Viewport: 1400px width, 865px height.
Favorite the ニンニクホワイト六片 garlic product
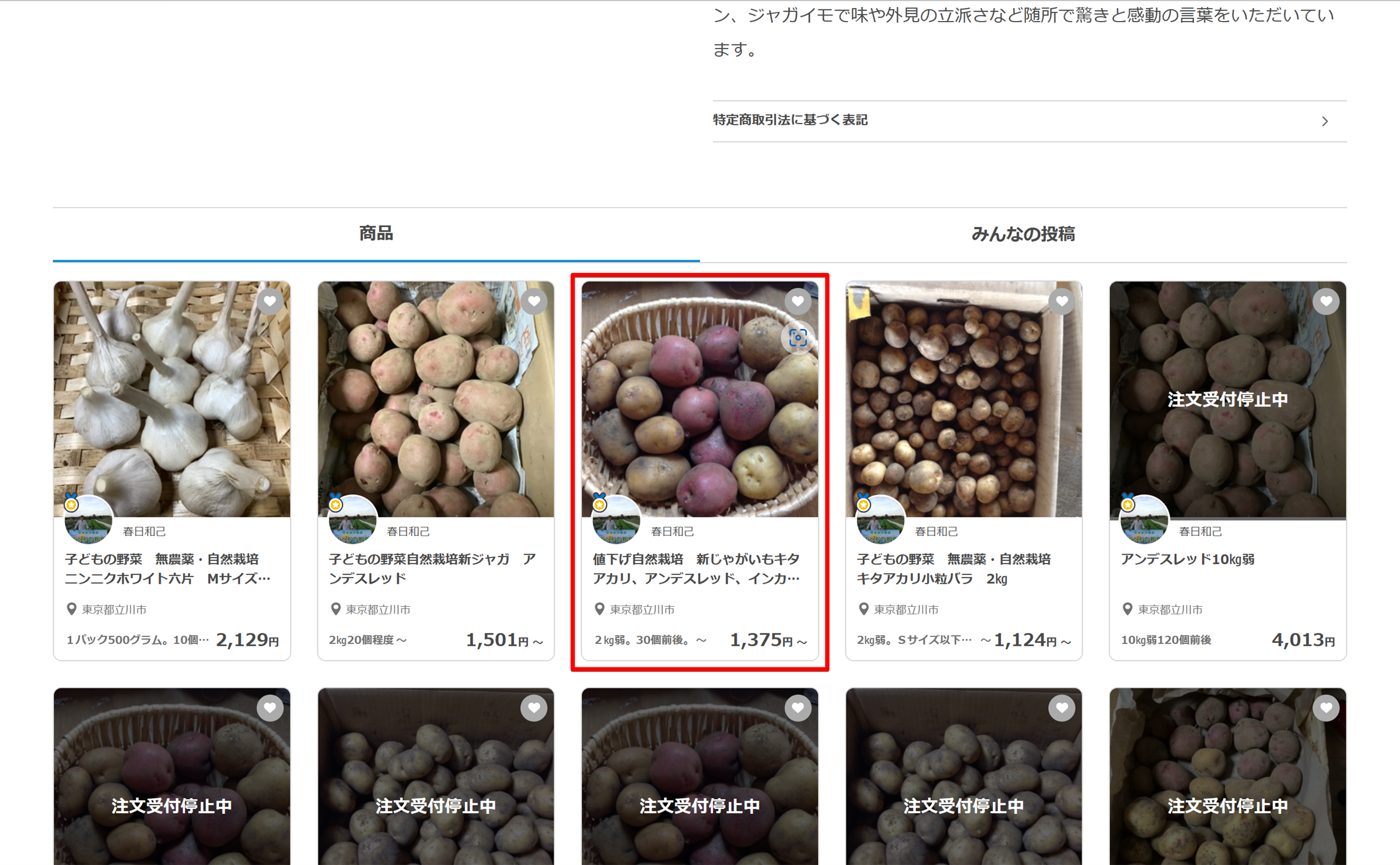(270, 302)
